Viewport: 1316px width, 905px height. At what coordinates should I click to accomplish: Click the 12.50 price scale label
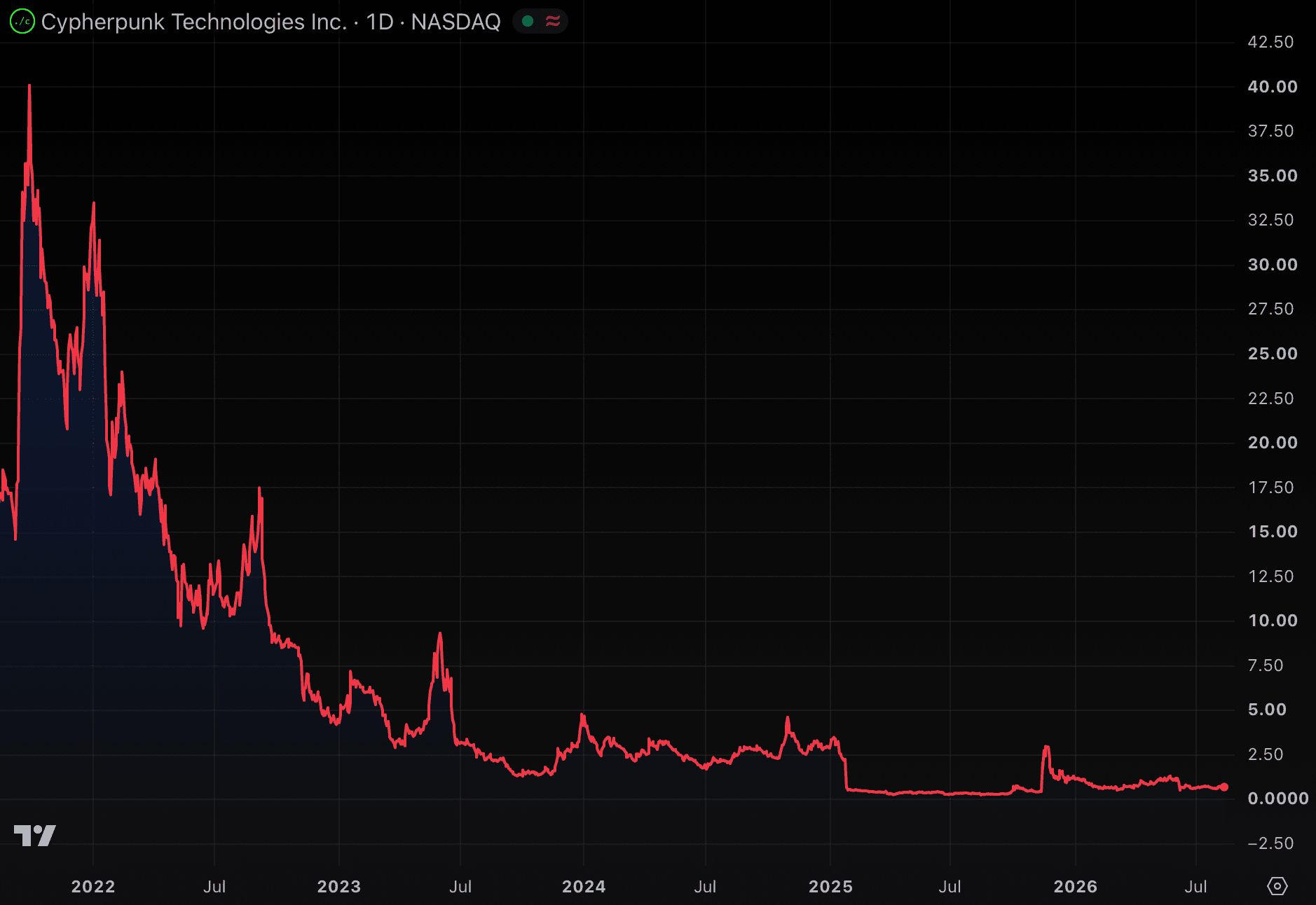pyautogui.click(x=1271, y=576)
